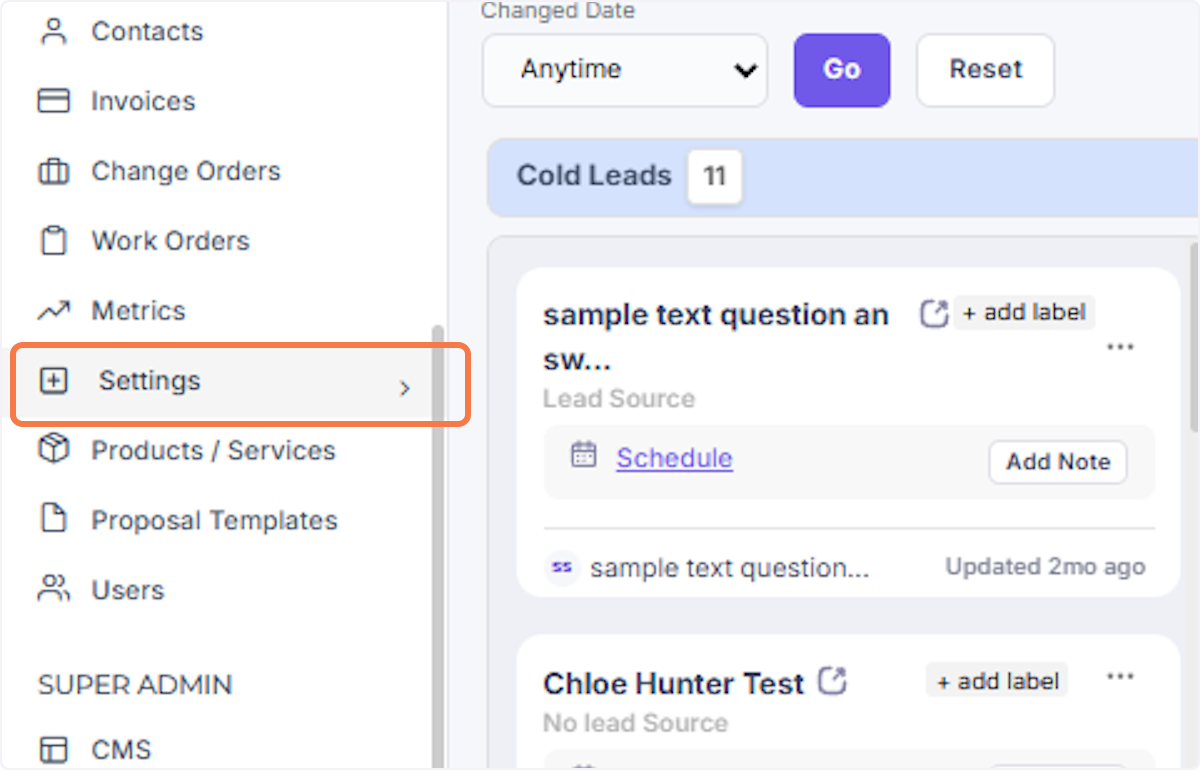Click the SS avatar badge

562,567
